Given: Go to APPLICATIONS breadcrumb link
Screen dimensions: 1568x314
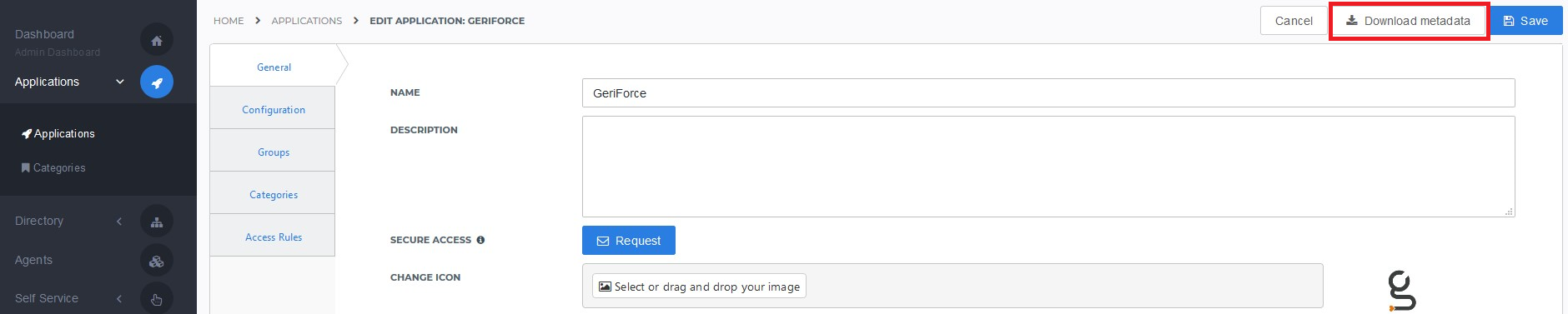Looking at the screenshot, I should coord(307,21).
